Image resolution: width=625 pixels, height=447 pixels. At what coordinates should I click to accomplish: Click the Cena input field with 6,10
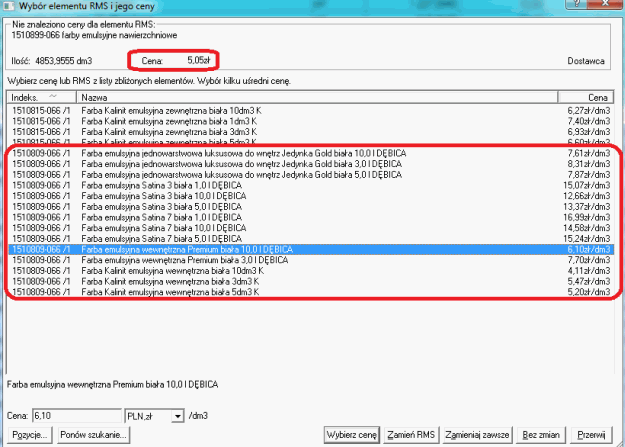point(74,413)
